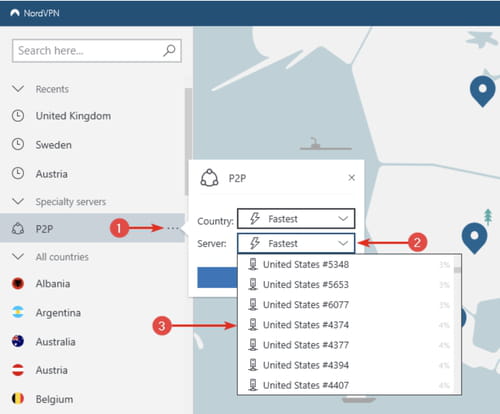This screenshot has height=414, width=500.
Task: Click the Australia flag icon
Action: point(18,341)
